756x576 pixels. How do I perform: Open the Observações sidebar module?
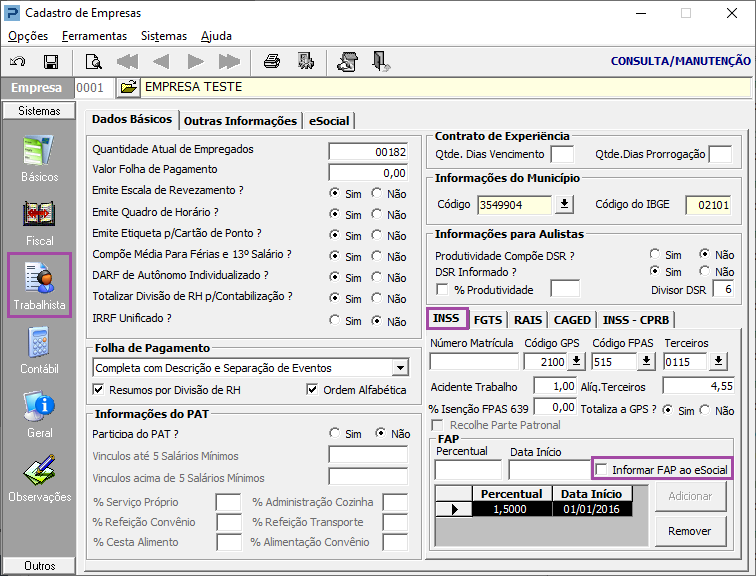(39, 479)
